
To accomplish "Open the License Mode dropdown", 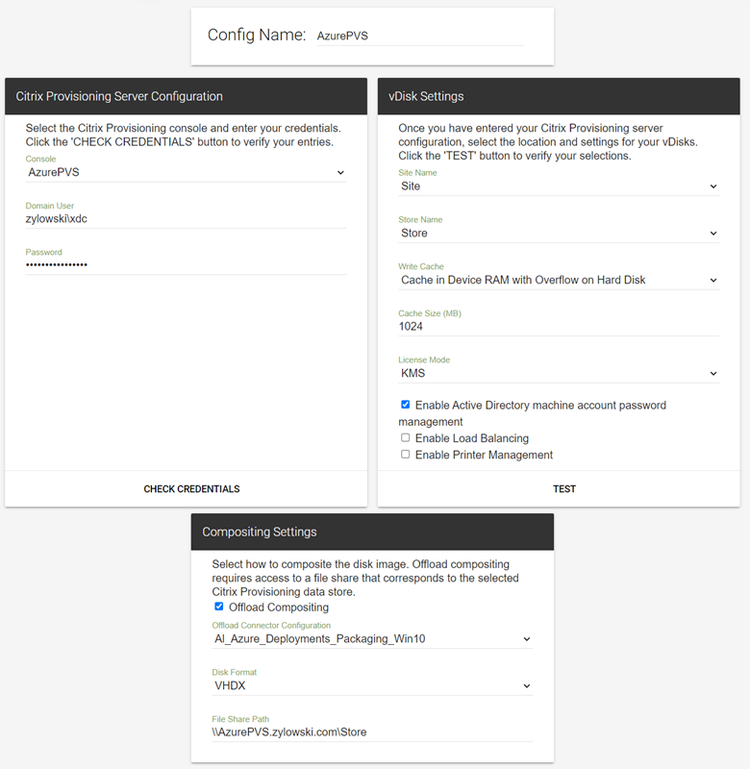I will (559, 373).
